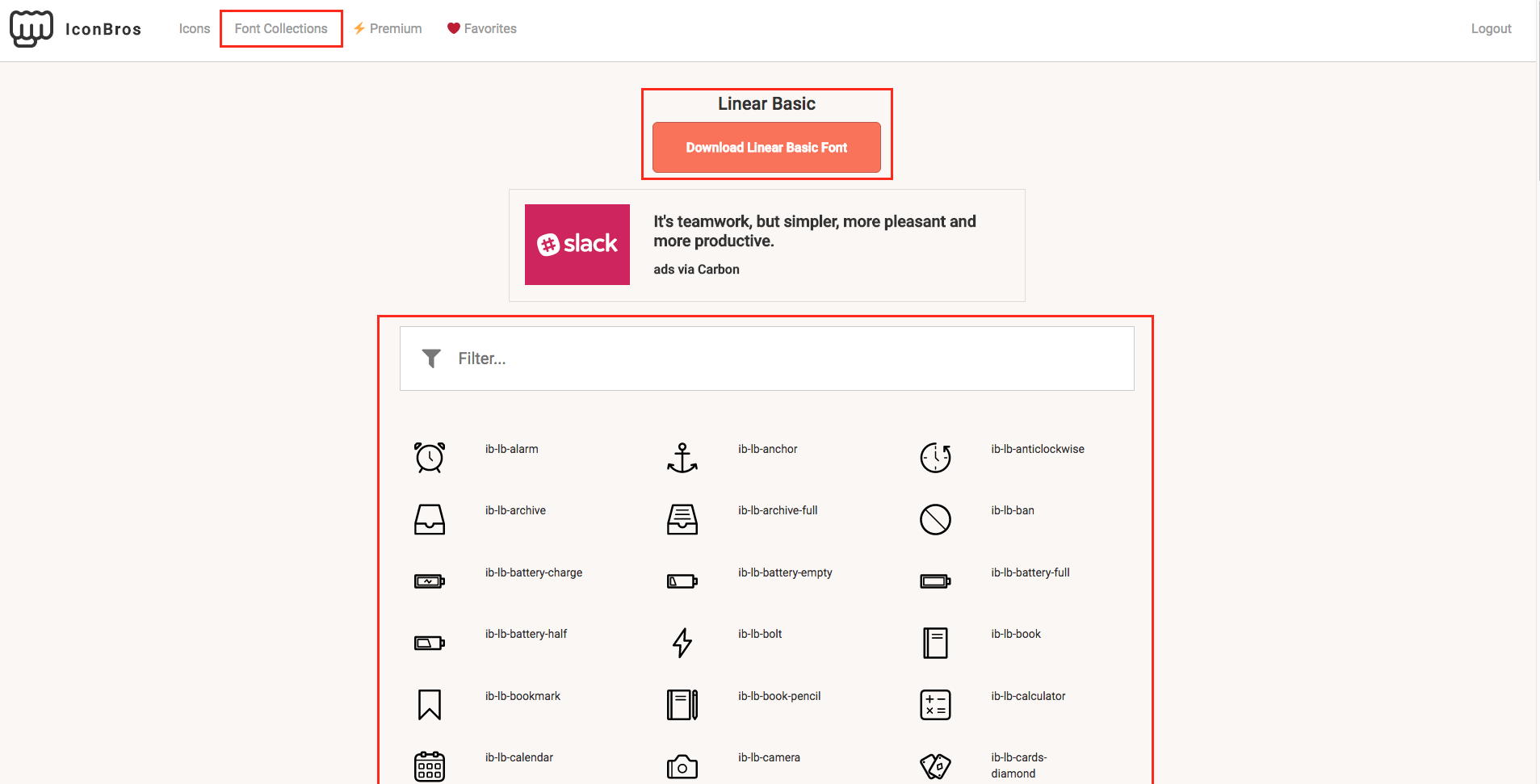Select the camera icon
1540x784 pixels.
[x=682, y=766]
